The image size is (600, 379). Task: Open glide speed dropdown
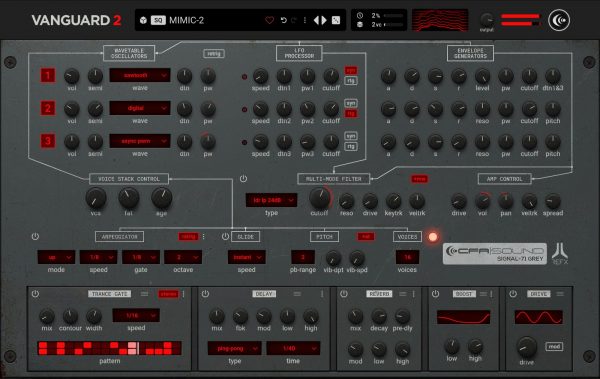[x=246, y=257]
